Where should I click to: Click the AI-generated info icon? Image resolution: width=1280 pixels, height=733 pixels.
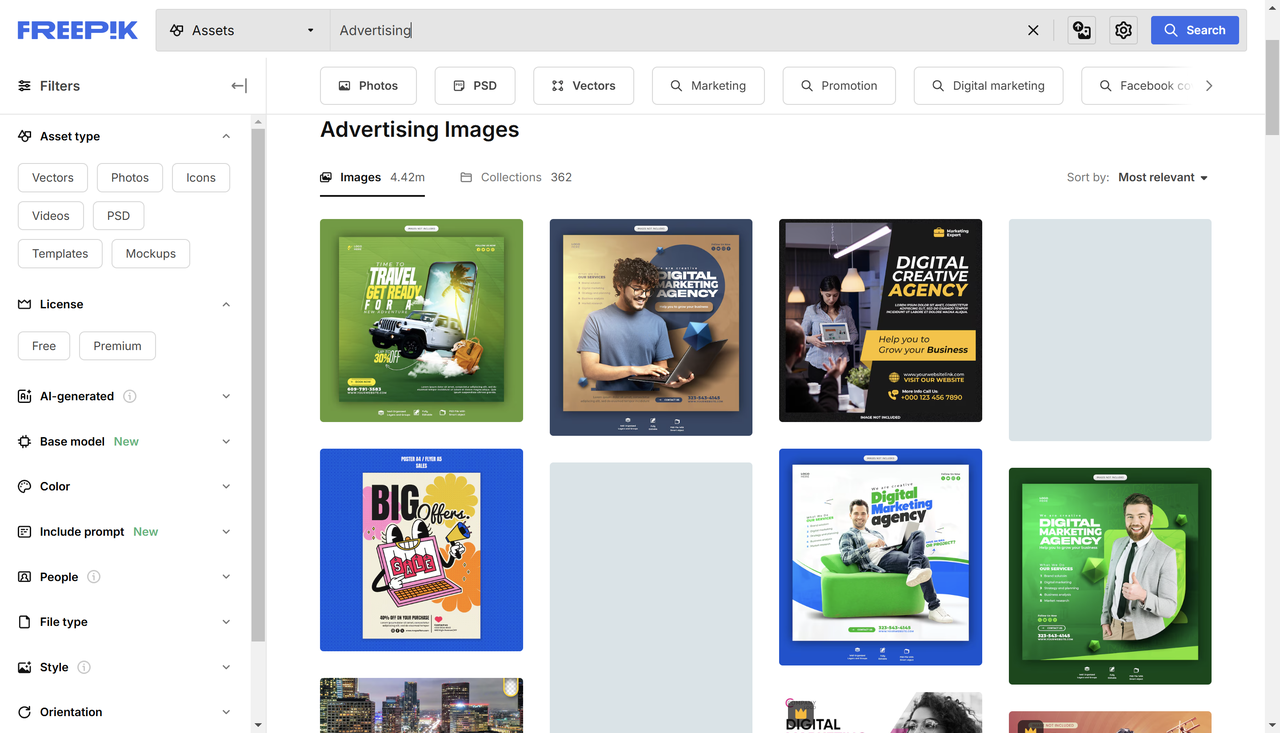pos(129,396)
